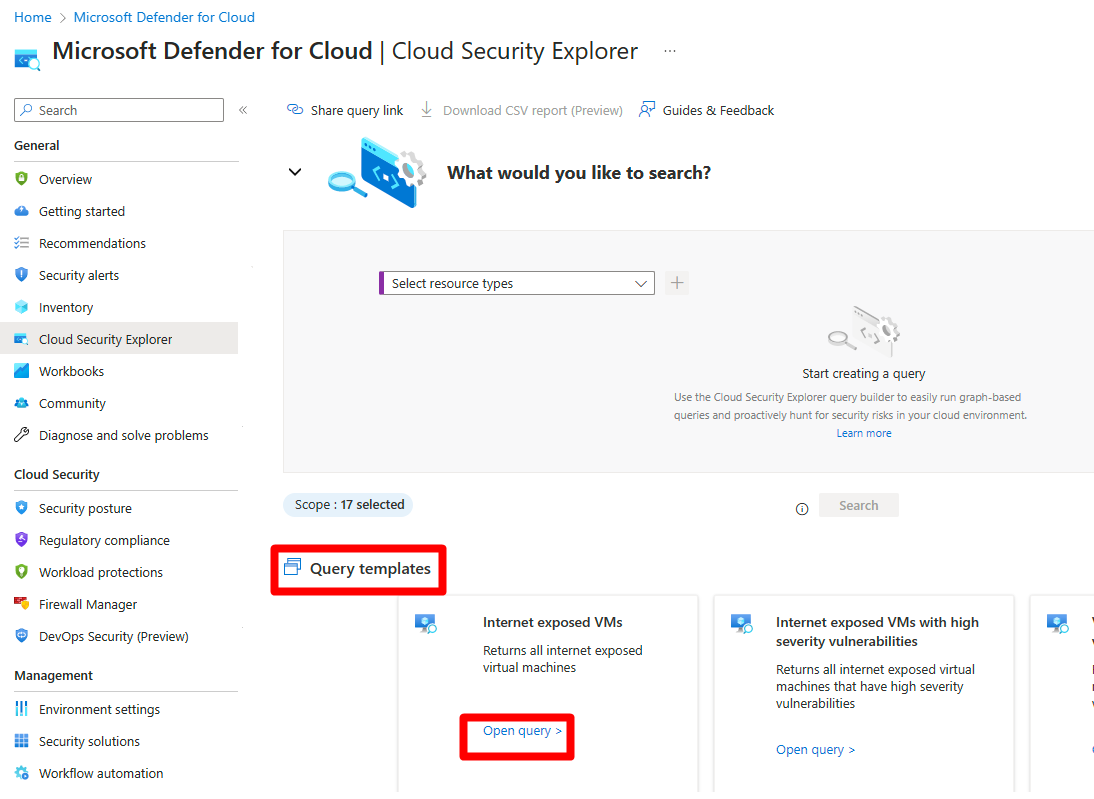The width and height of the screenshot is (1094, 799).
Task: Click the Workbooks chart icon
Action: pyautogui.click(x=22, y=371)
